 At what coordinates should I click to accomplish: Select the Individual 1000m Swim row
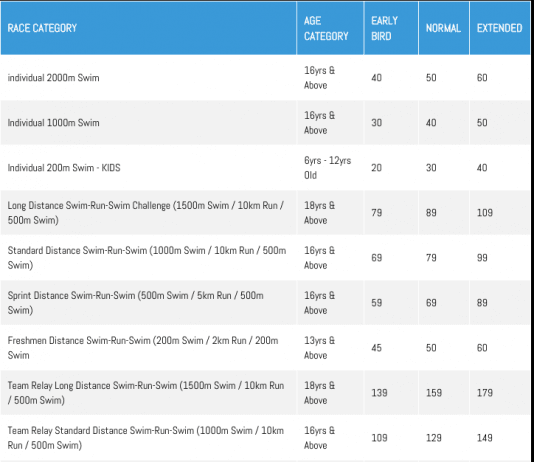point(265,123)
